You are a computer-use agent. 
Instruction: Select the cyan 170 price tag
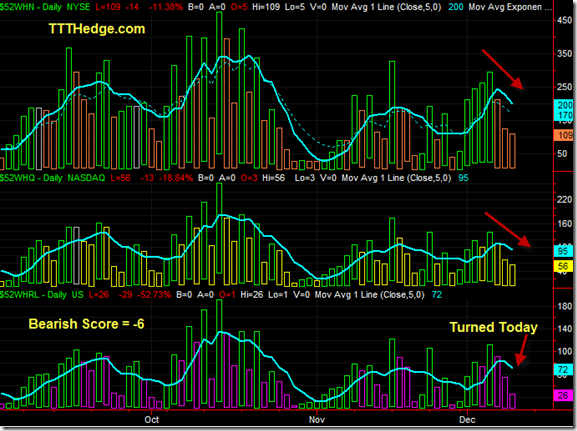click(x=563, y=115)
